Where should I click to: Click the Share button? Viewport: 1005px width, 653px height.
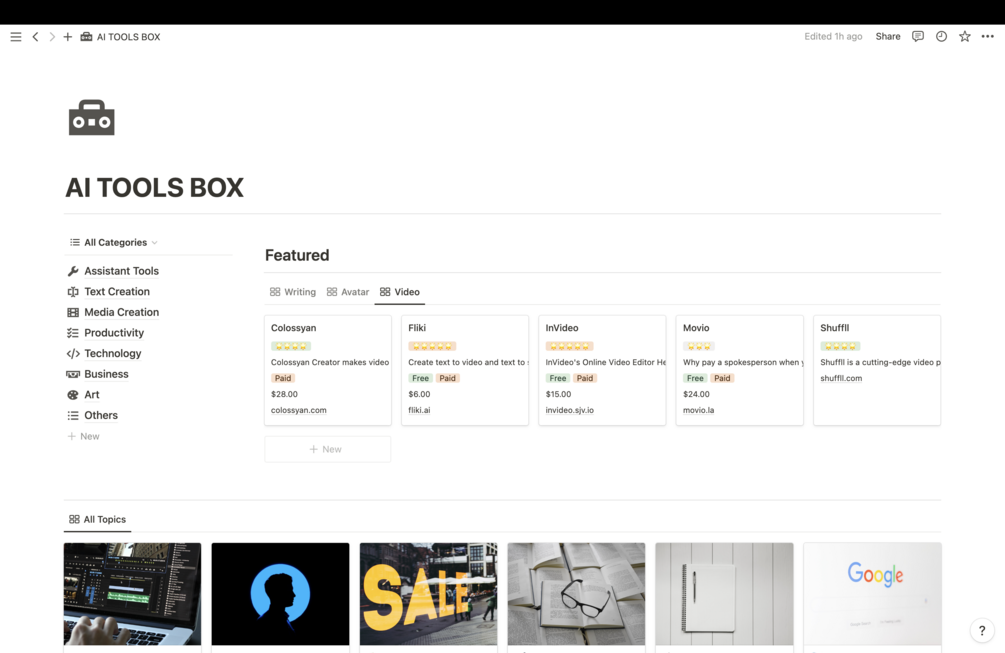pyautogui.click(x=888, y=37)
